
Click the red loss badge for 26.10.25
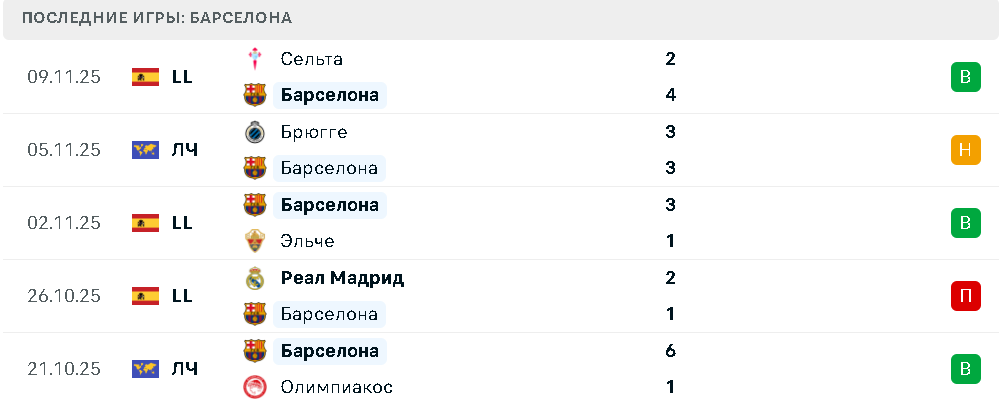[x=964, y=296]
